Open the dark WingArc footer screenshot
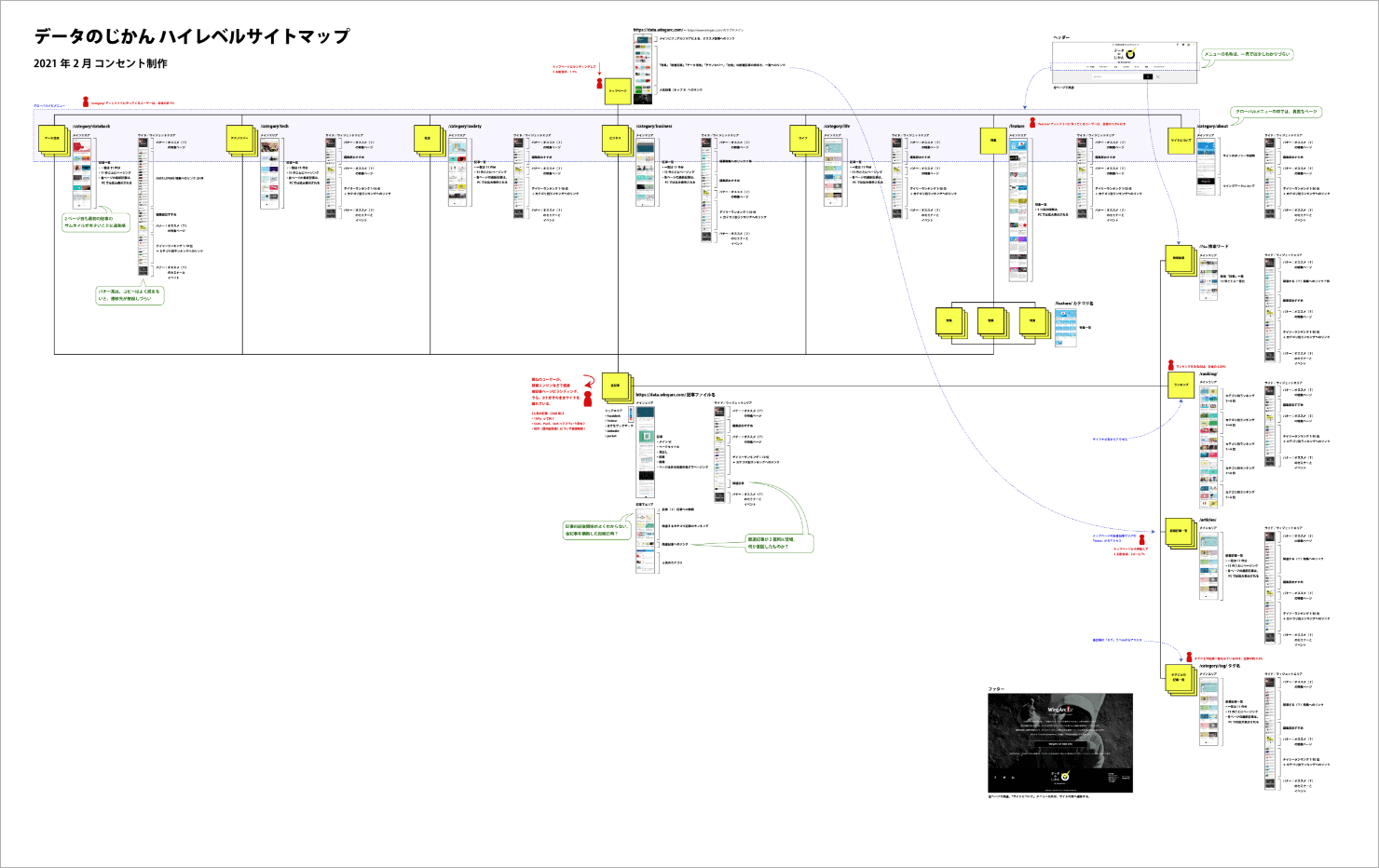Image resolution: width=1379 pixels, height=868 pixels. point(1060,742)
